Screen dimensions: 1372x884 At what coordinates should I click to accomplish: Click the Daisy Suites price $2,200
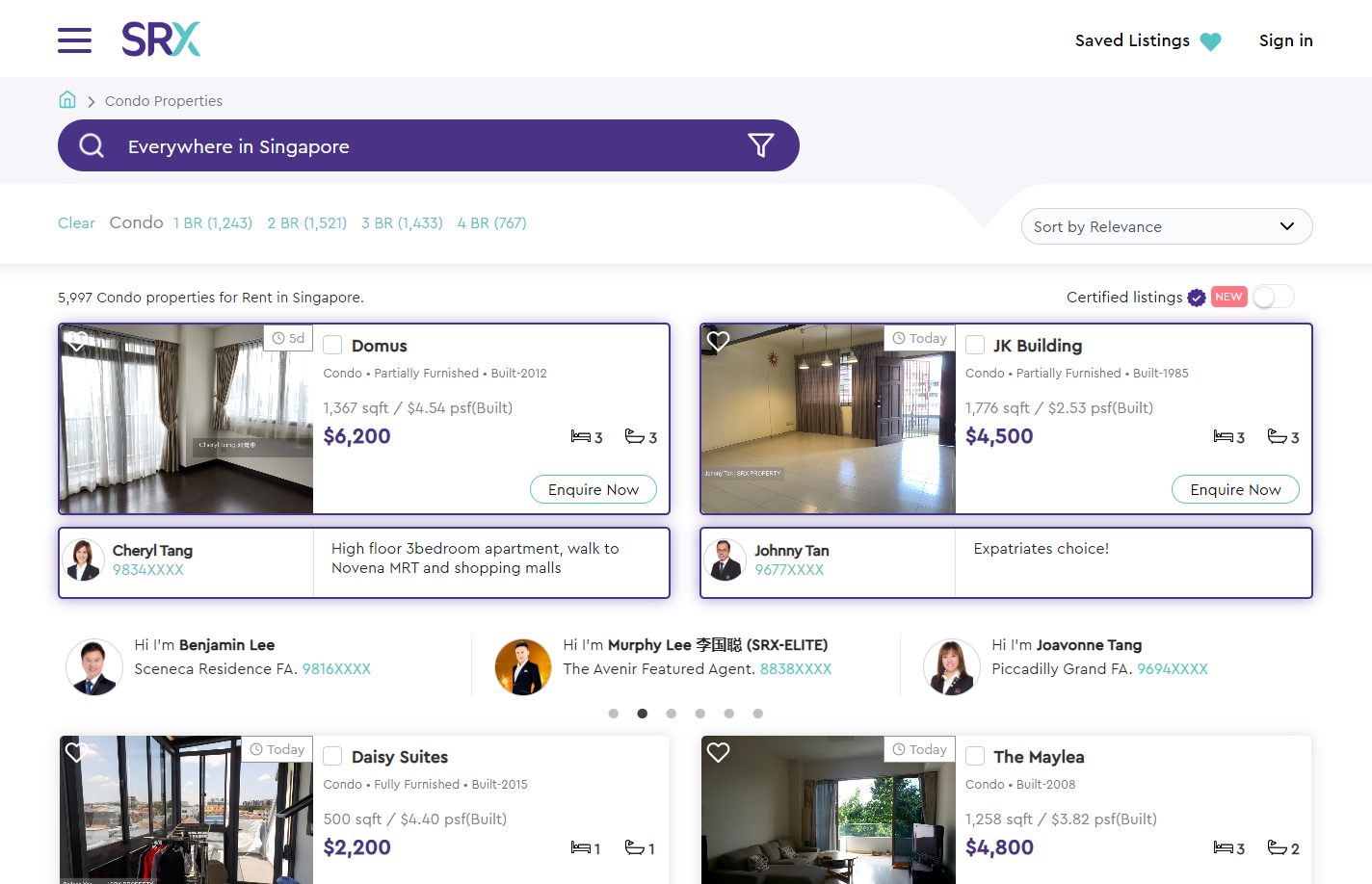coord(357,847)
